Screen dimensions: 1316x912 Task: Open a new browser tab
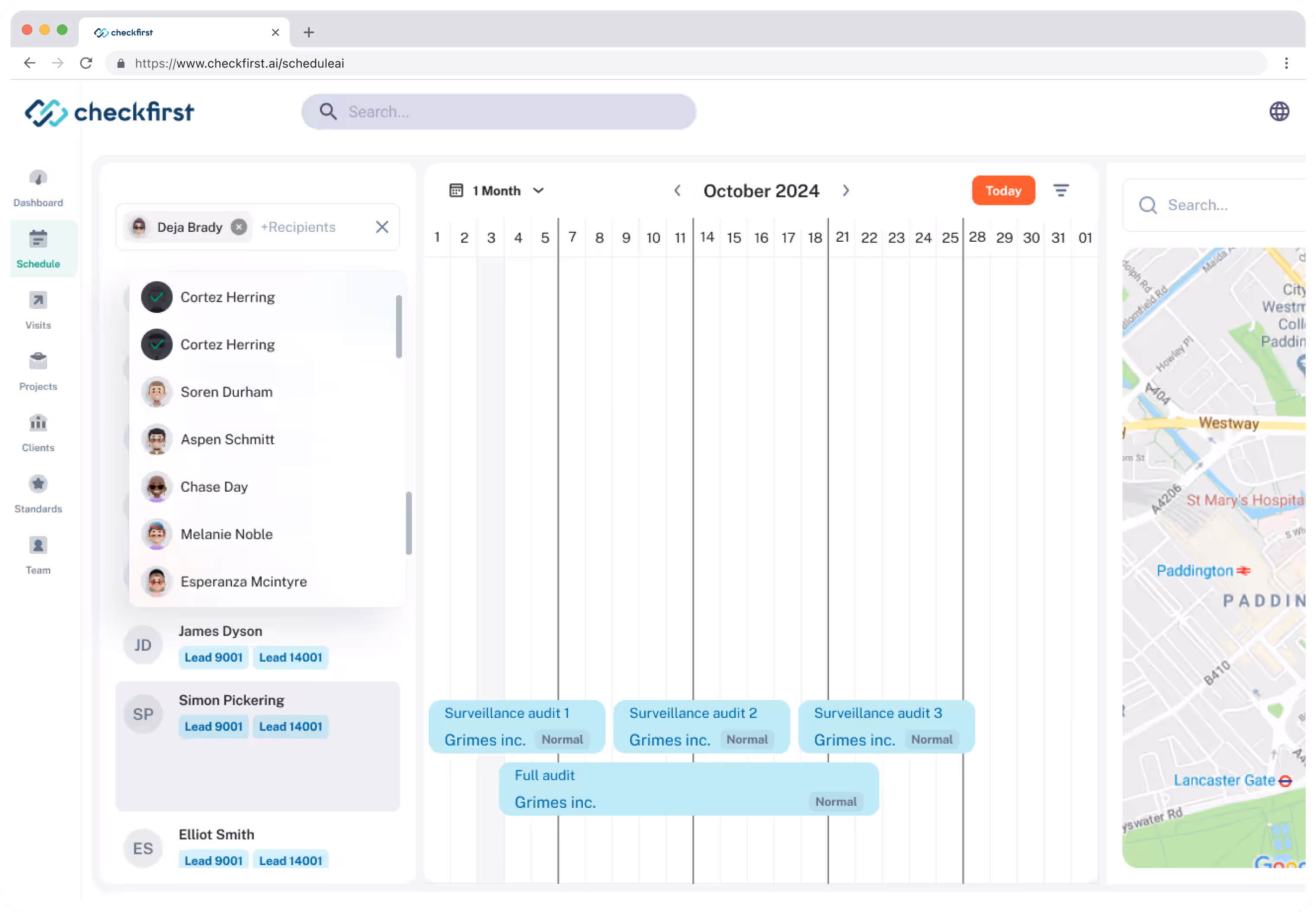point(309,32)
